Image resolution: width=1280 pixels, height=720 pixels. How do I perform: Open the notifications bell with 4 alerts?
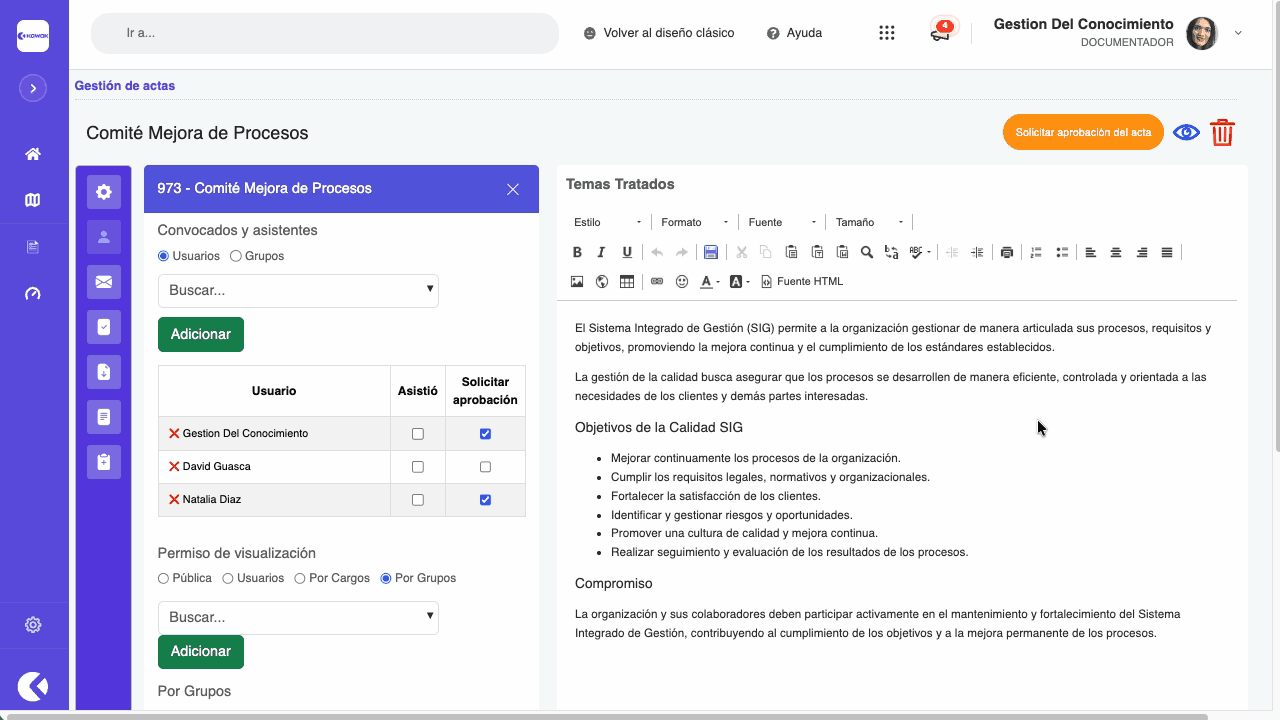(941, 32)
